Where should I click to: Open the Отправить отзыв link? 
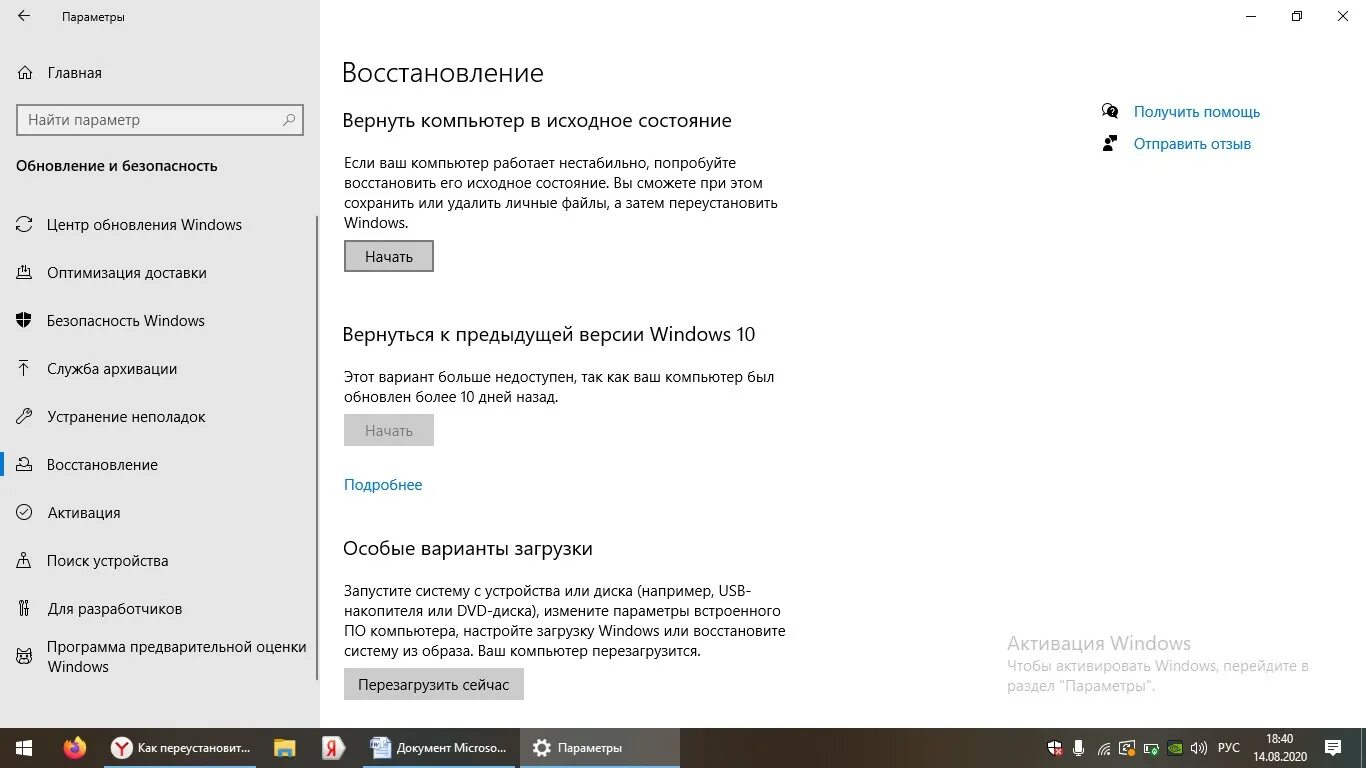coord(1192,144)
